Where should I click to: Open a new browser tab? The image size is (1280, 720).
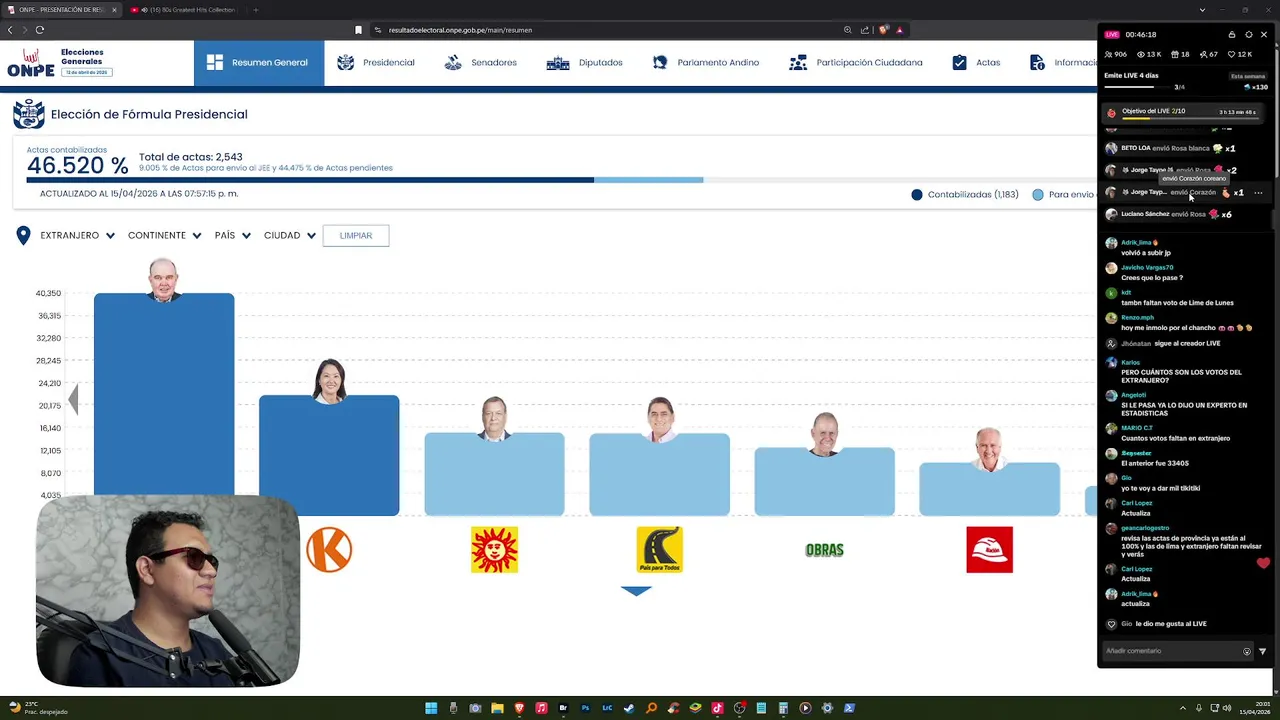255,10
